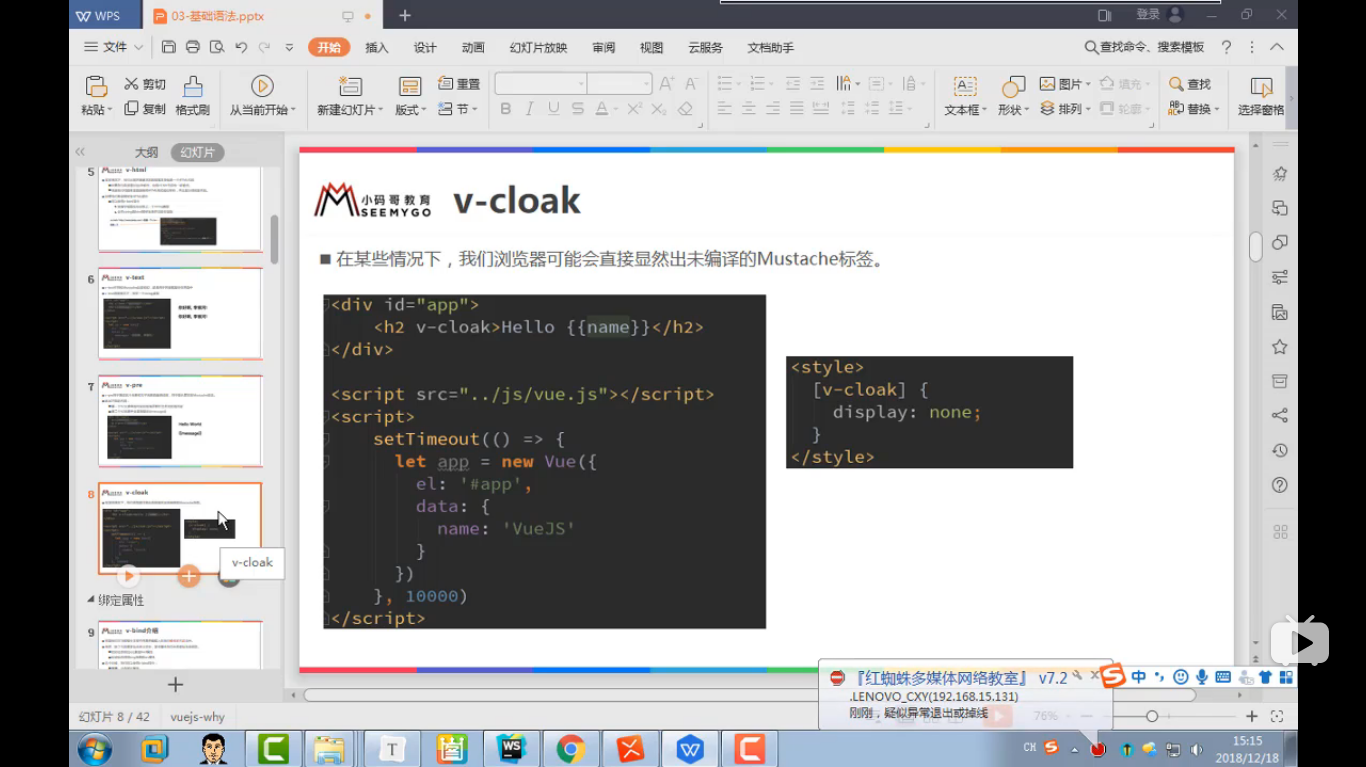Viewport: 1366px width, 767px height.
Task: Open the 动画 ribbon tab
Action: click(x=473, y=47)
